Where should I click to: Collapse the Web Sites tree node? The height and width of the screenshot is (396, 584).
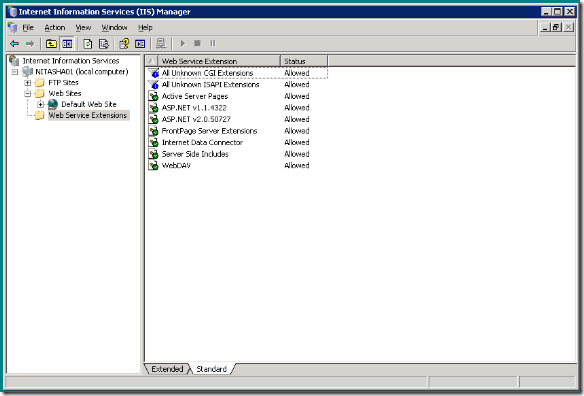point(28,94)
